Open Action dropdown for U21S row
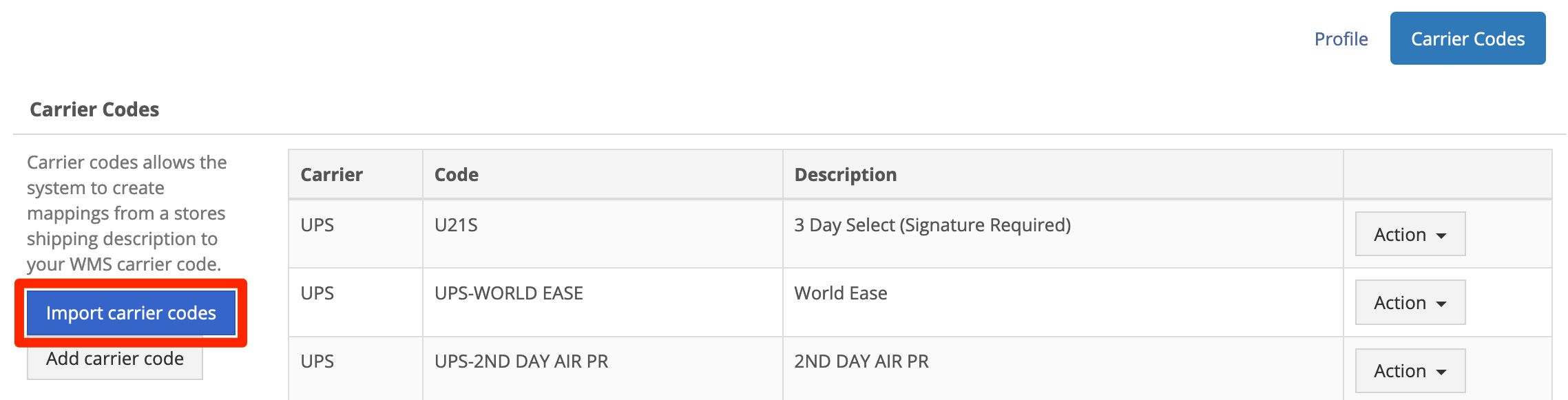1568x400 pixels. tap(1410, 234)
